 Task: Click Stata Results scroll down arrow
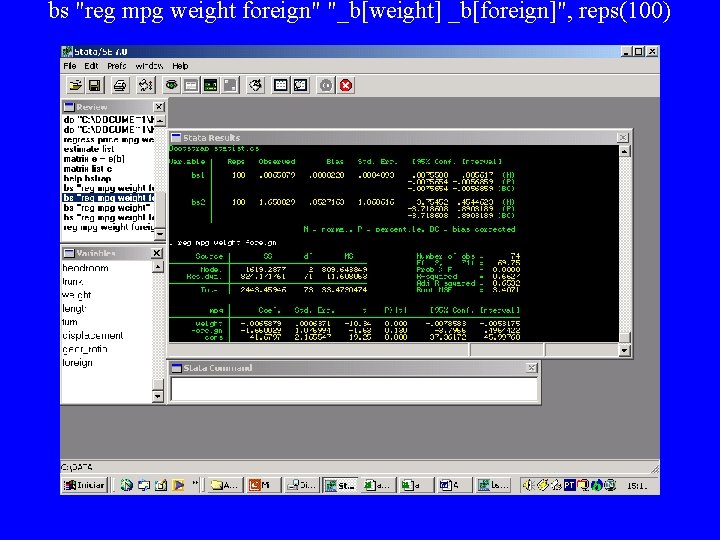[x=624, y=351]
